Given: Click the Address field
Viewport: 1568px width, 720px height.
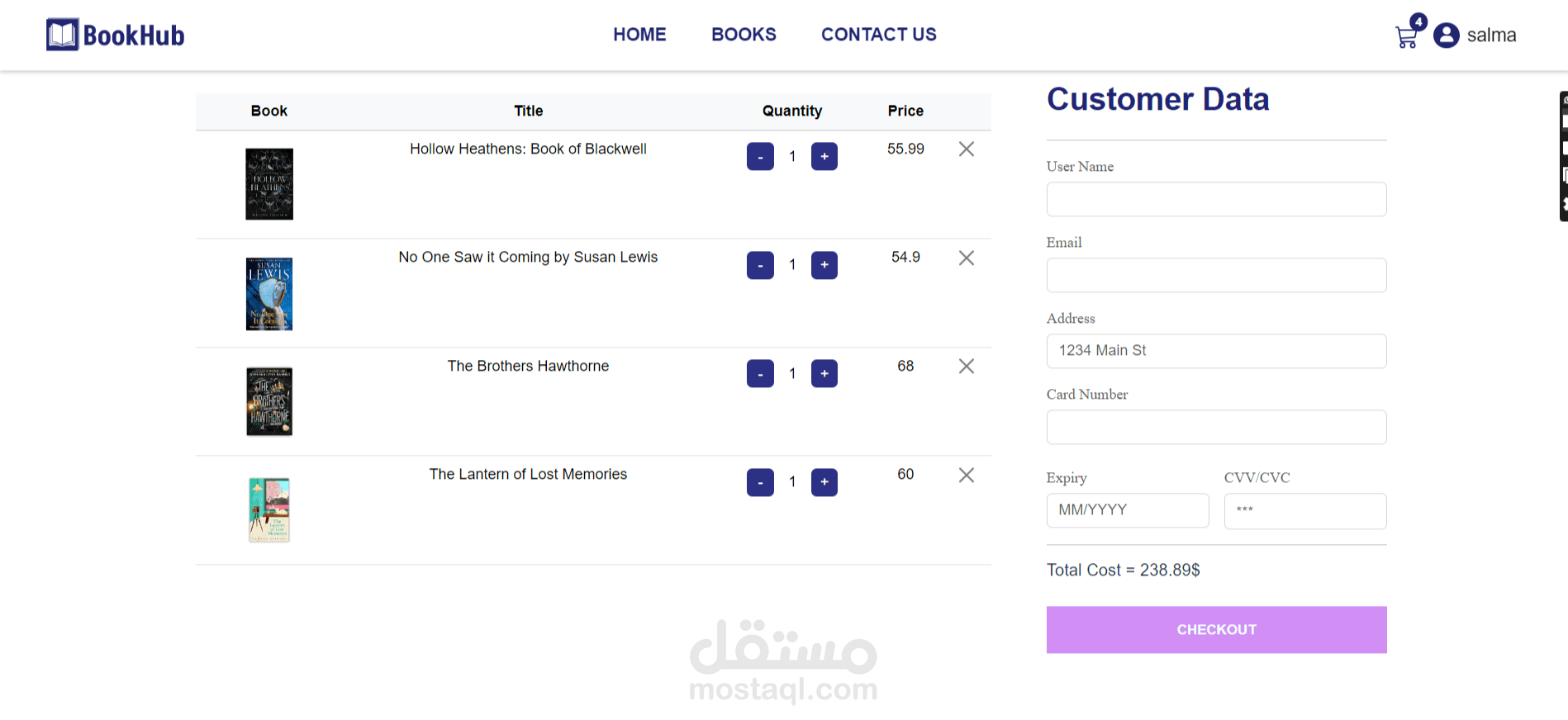Looking at the screenshot, I should point(1217,351).
